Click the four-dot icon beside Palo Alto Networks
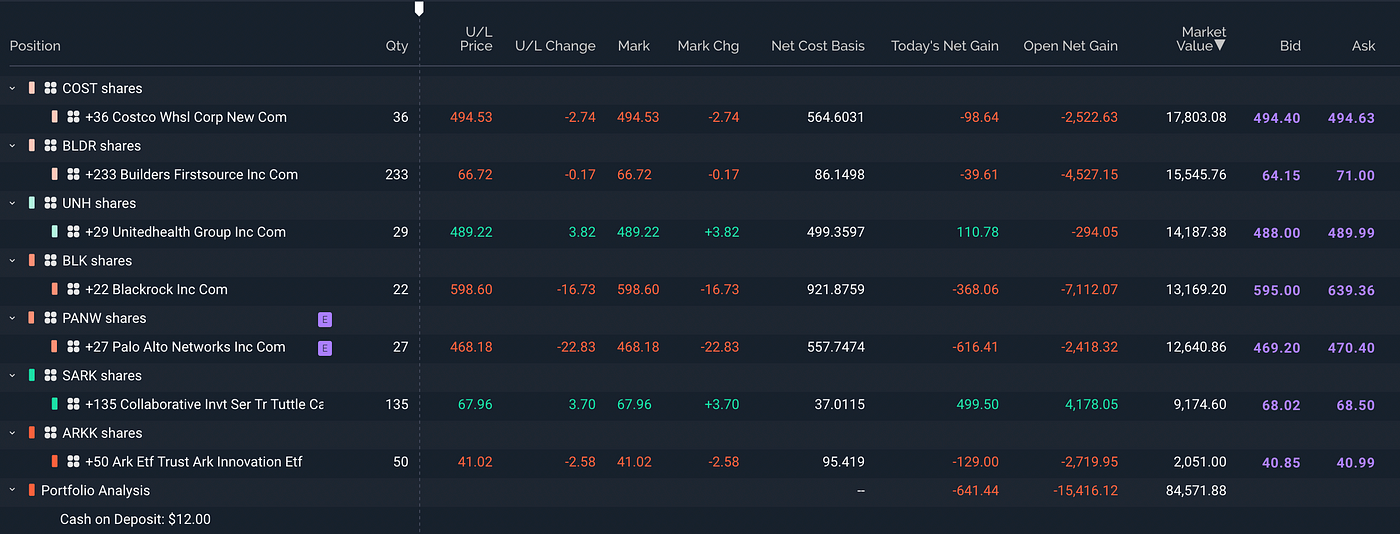The height and width of the screenshot is (534, 1400). (x=73, y=347)
